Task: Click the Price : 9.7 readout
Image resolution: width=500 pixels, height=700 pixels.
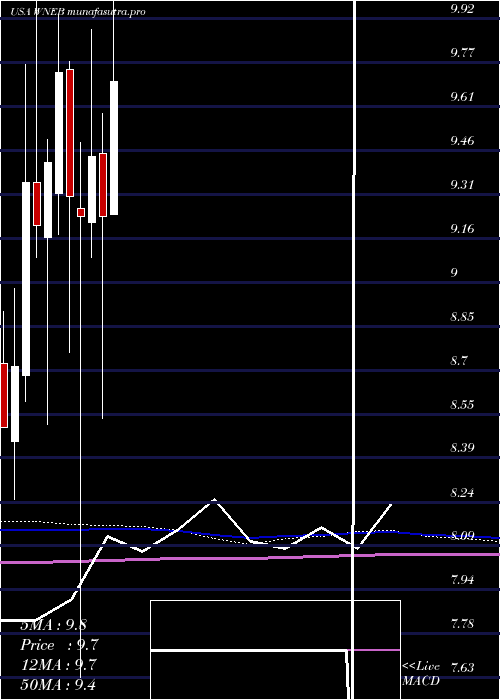Action: pos(60,645)
